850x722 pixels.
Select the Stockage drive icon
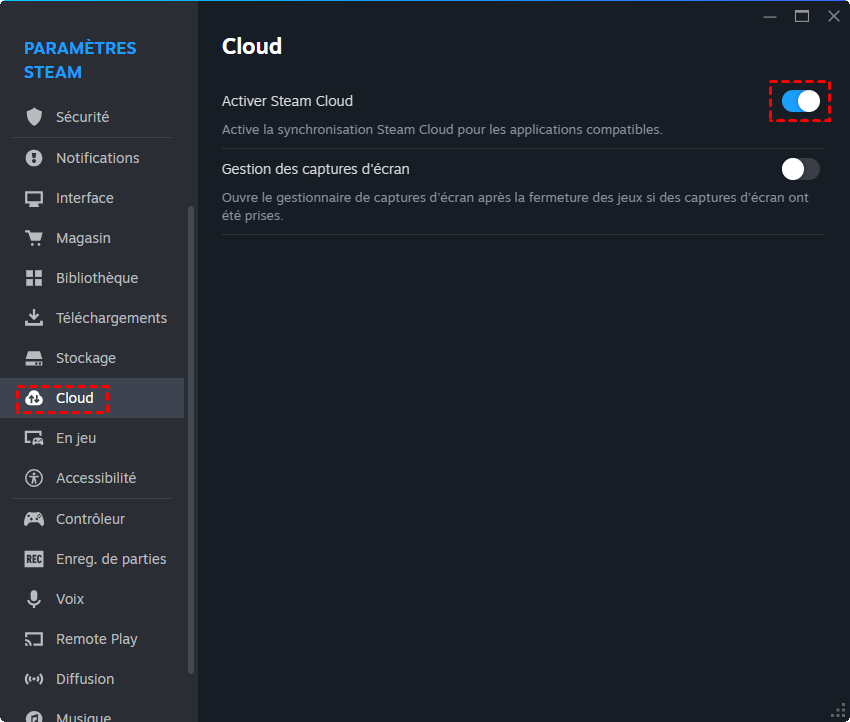coord(35,358)
